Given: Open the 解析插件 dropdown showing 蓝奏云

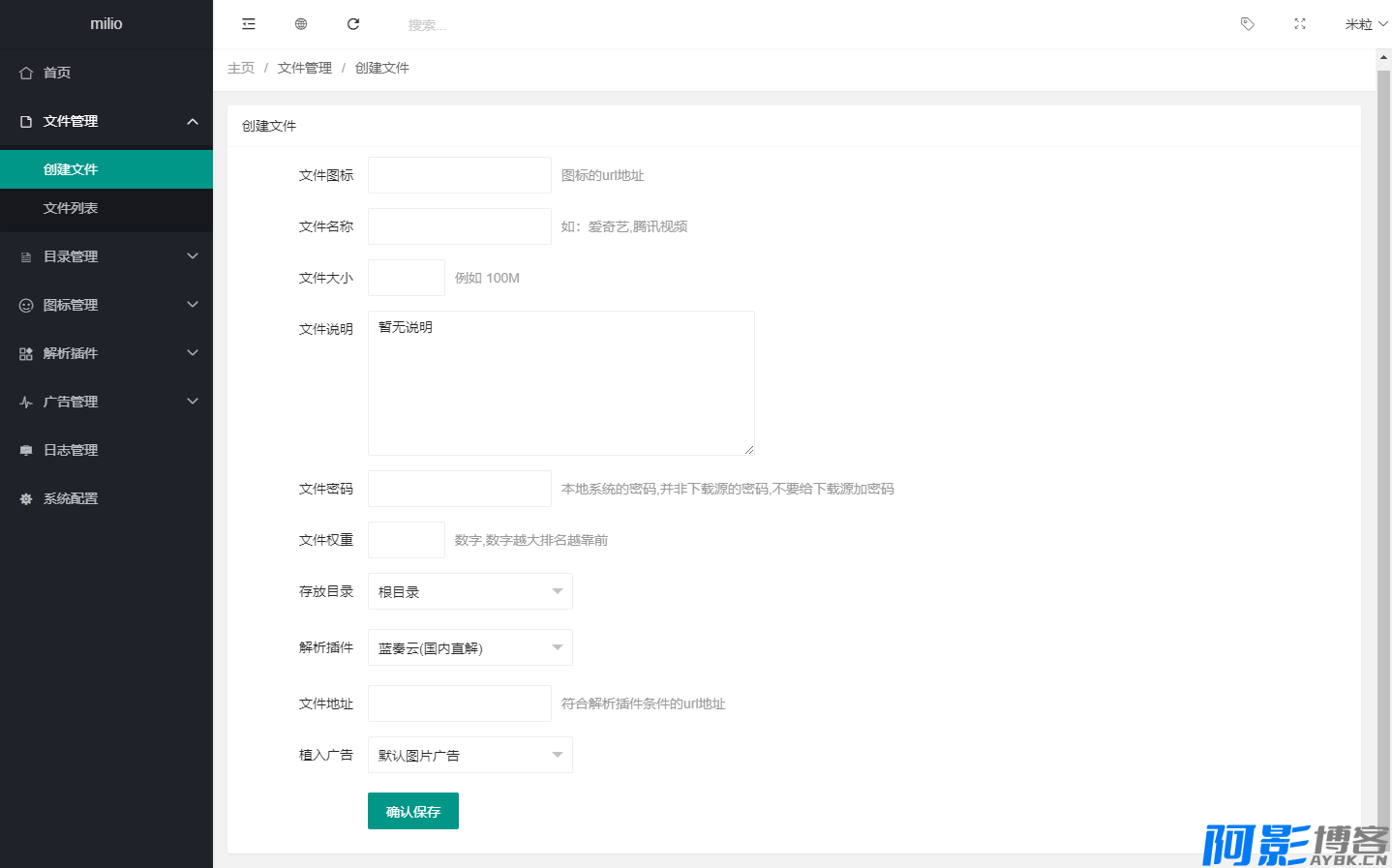Looking at the screenshot, I should pyautogui.click(x=470, y=647).
